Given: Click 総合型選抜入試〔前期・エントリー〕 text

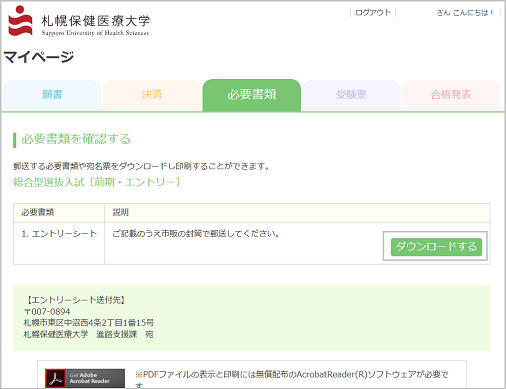Looking at the screenshot, I should [x=97, y=182].
